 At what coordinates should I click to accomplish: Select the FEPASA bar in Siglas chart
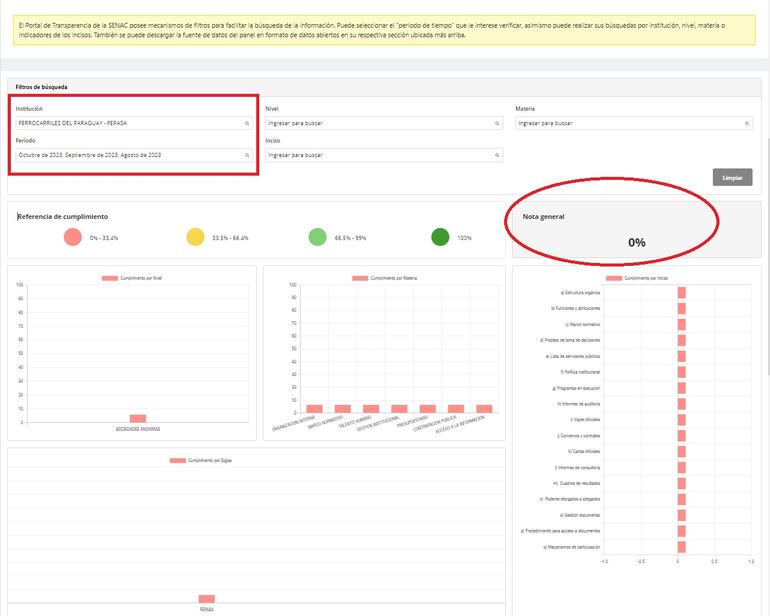[206, 598]
